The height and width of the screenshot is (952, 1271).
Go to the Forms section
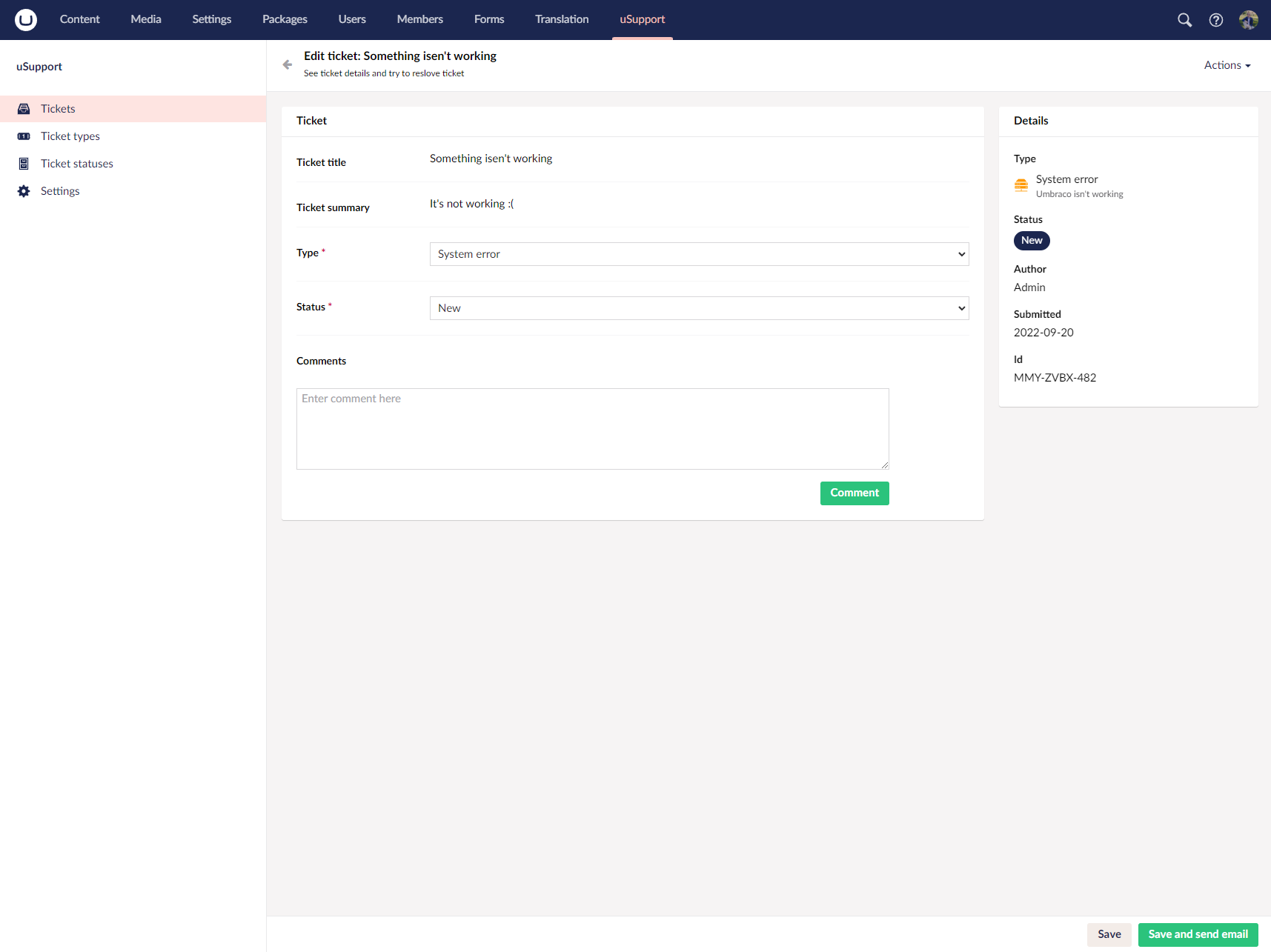(489, 19)
